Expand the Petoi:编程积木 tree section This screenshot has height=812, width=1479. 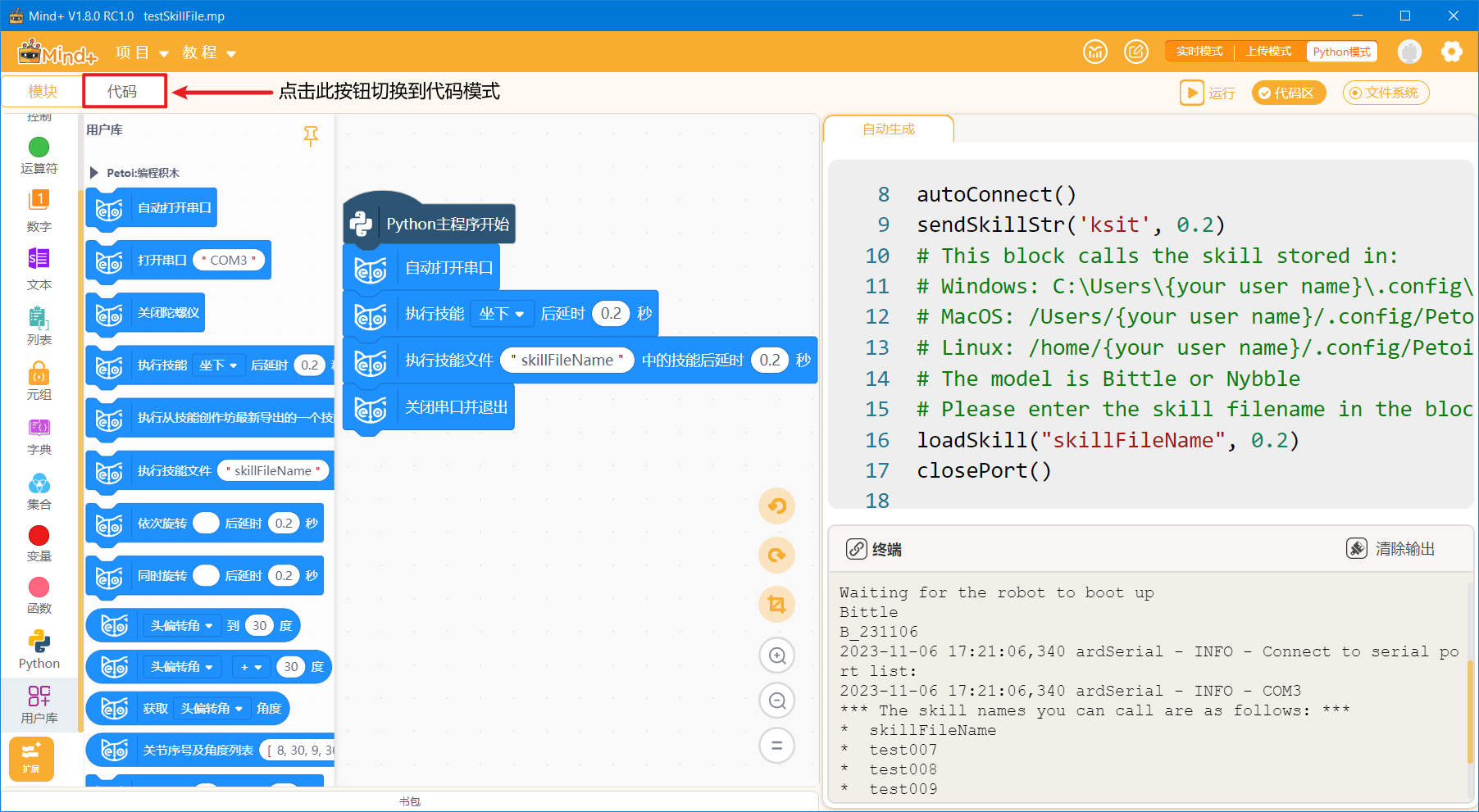(94, 173)
